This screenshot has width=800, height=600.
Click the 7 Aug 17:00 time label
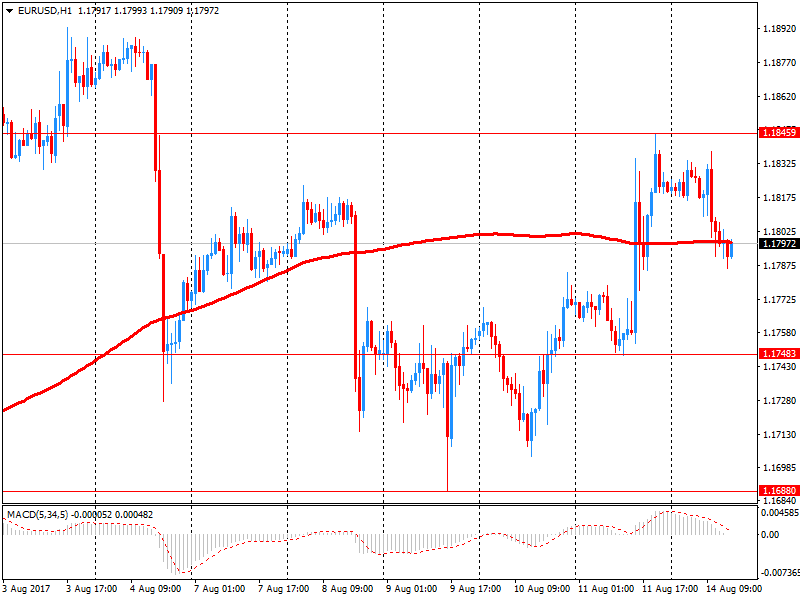click(x=284, y=589)
